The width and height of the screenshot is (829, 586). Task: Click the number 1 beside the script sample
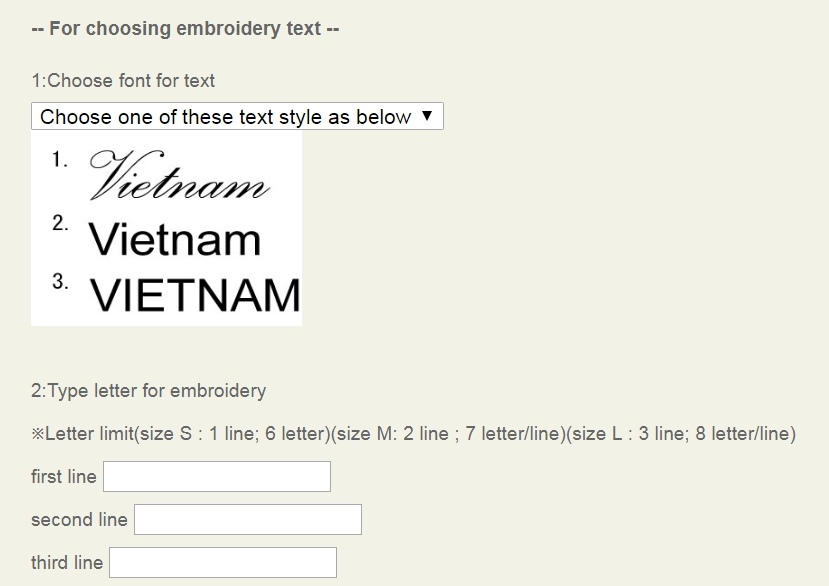pyautogui.click(x=60, y=159)
